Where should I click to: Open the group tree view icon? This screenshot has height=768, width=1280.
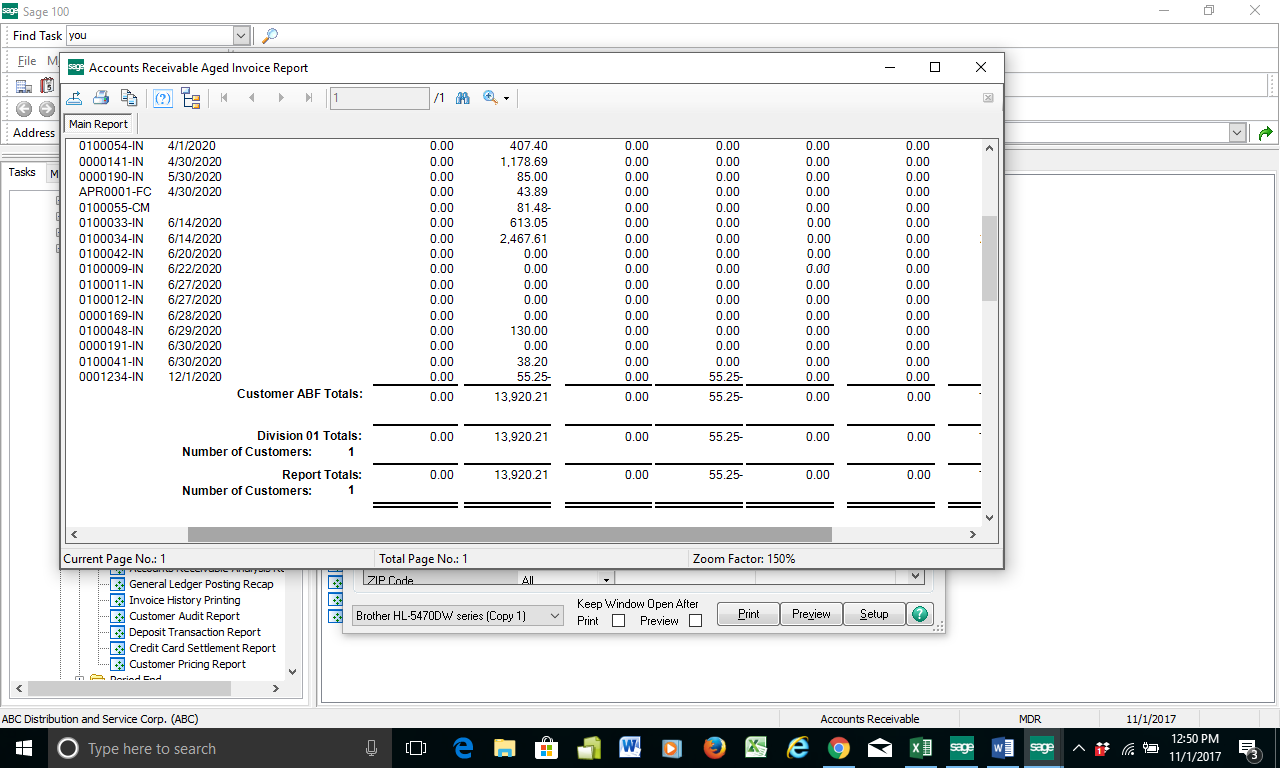[x=190, y=98]
